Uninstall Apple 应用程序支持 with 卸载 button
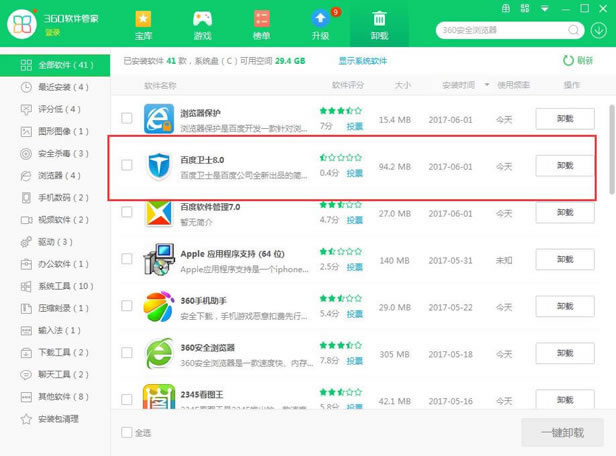The image size is (616, 456). [565, 259]
